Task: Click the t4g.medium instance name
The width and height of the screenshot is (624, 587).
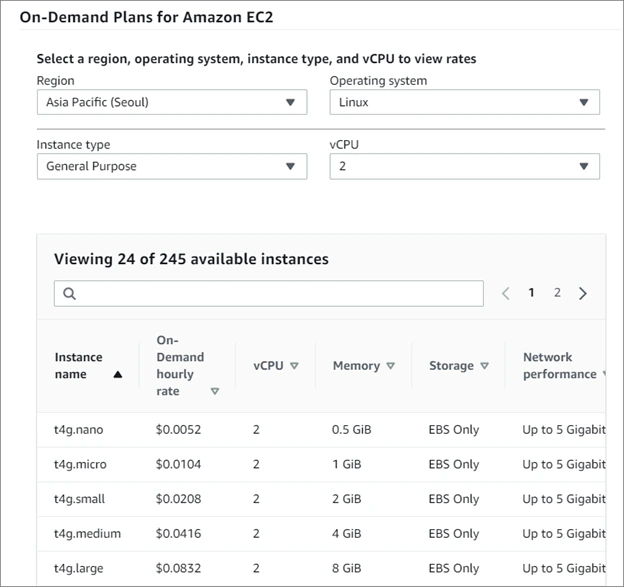Action: pyautogui.click(x=87, y=534)
